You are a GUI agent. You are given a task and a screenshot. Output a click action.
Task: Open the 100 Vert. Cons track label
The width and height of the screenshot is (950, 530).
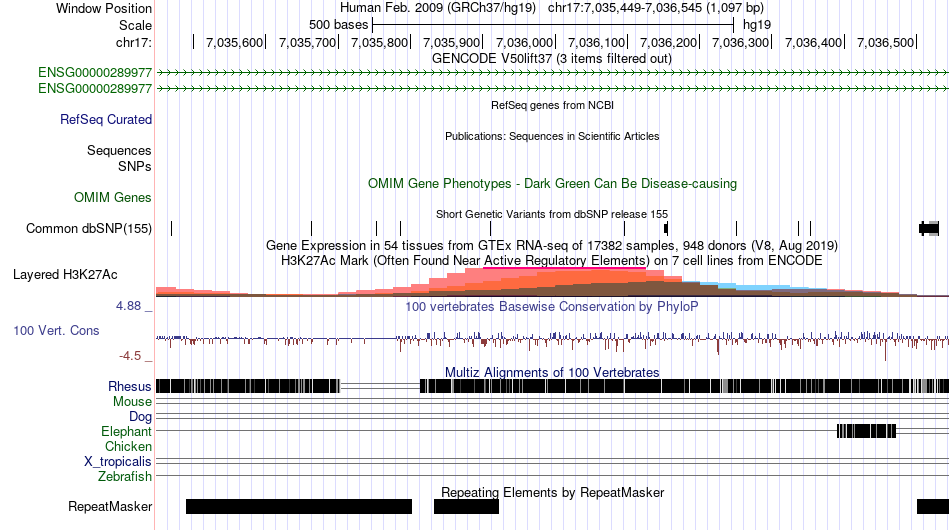click(x=56, y=330)
